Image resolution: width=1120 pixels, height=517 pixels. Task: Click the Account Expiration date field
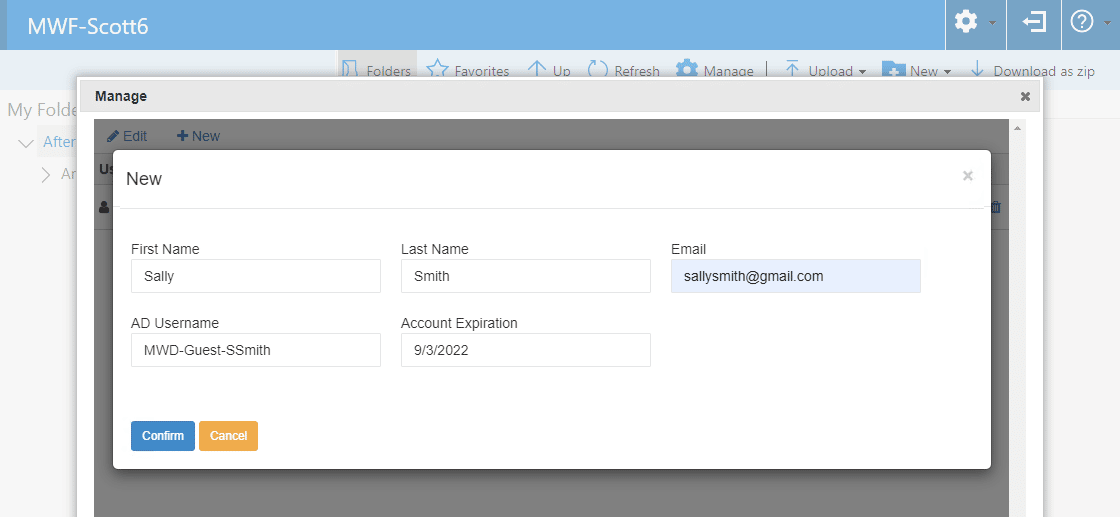[x=525, y=350]
